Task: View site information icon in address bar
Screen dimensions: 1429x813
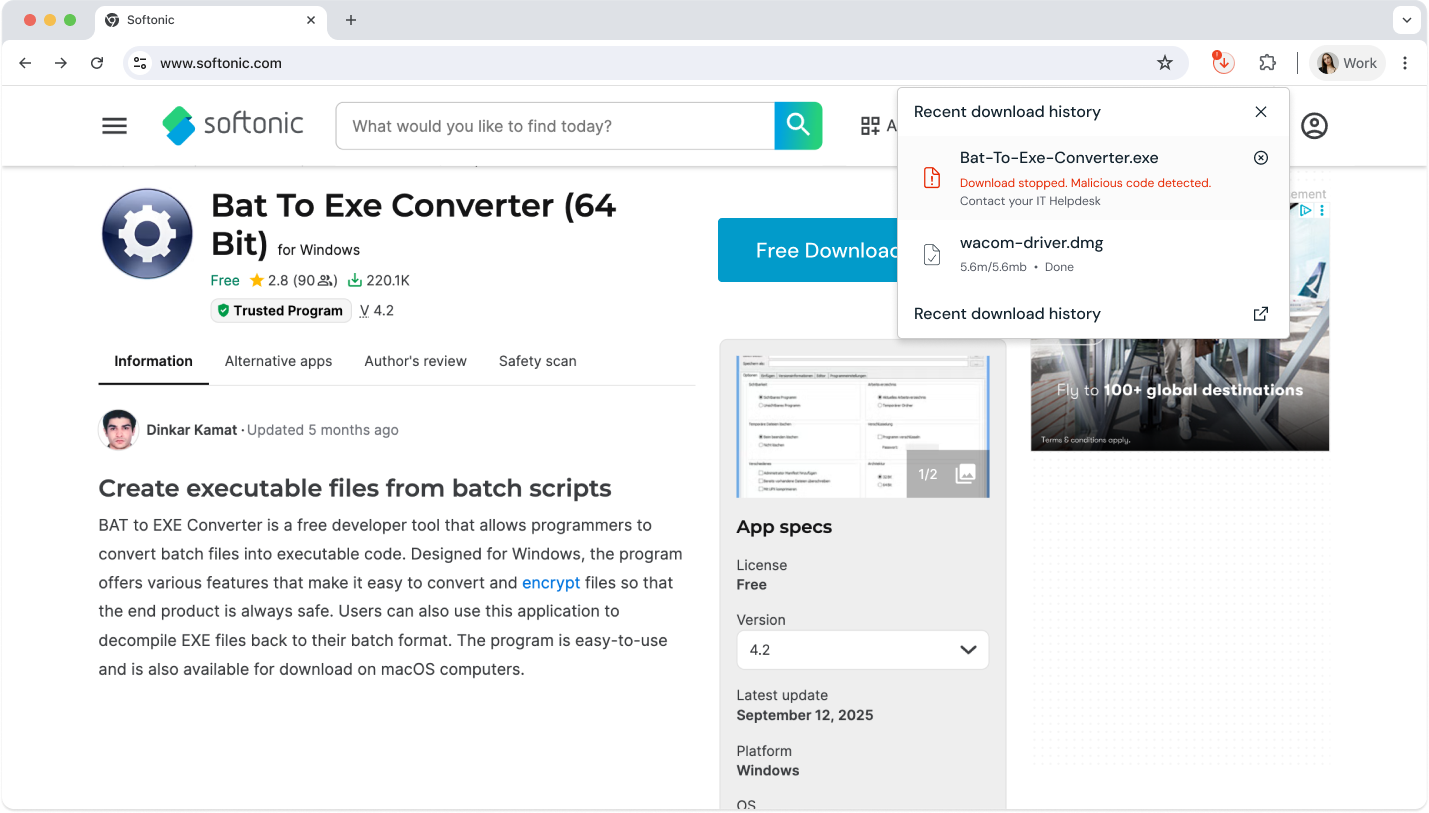Action: coord(141,63)
